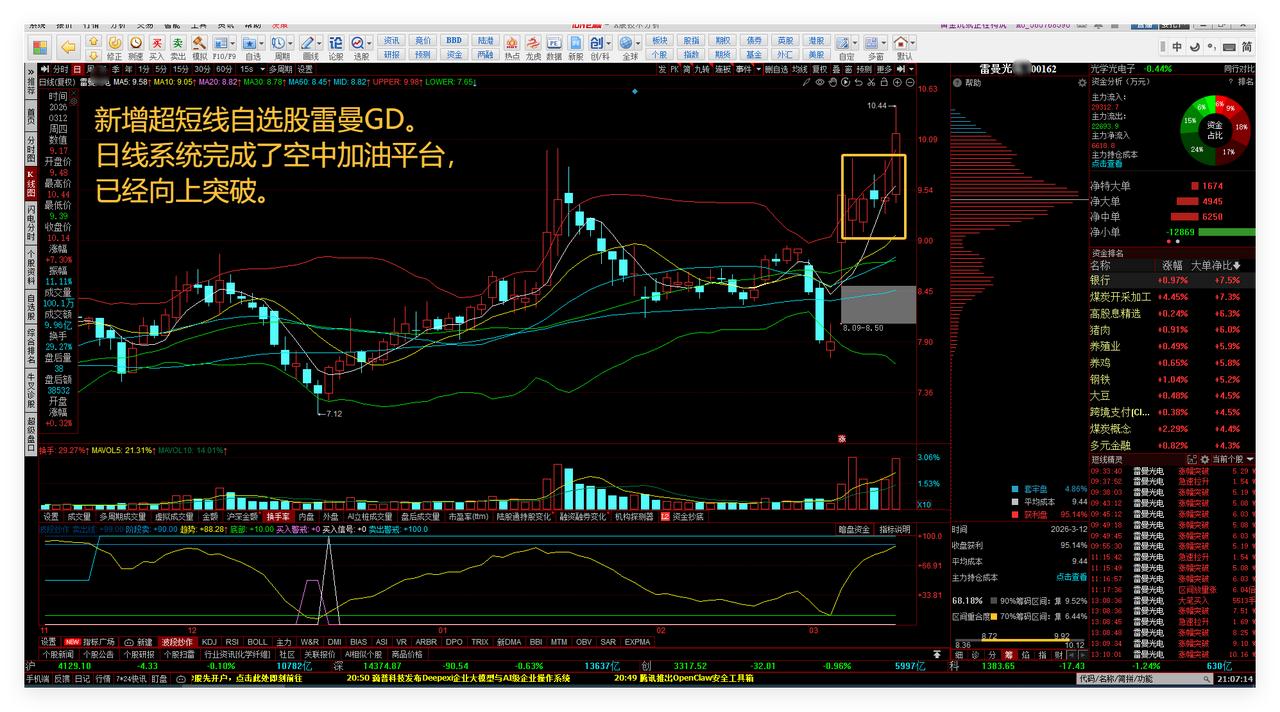Open the 数据 PE data icon
Image resolution: width=1280 pixels, height=712 pixels.
pos(554,44)
